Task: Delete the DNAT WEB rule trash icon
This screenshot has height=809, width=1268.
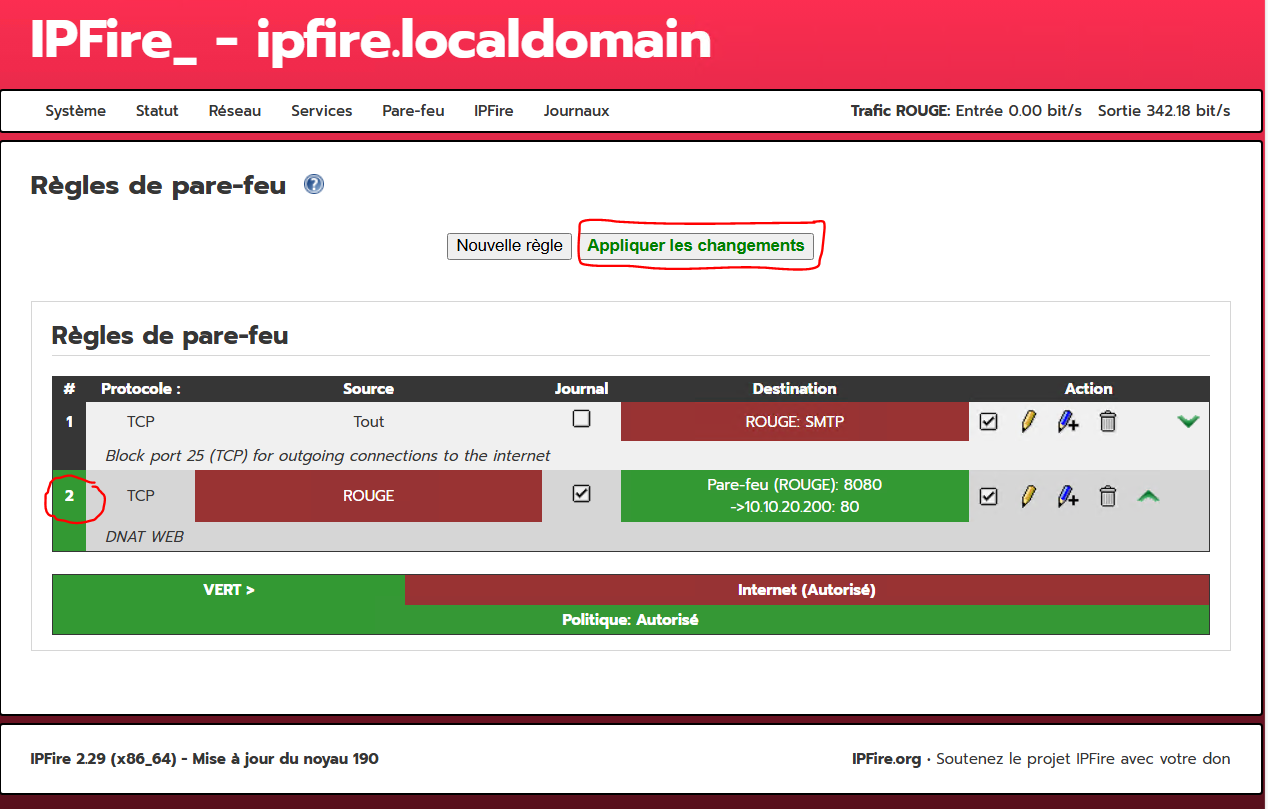Action: 1107,496
